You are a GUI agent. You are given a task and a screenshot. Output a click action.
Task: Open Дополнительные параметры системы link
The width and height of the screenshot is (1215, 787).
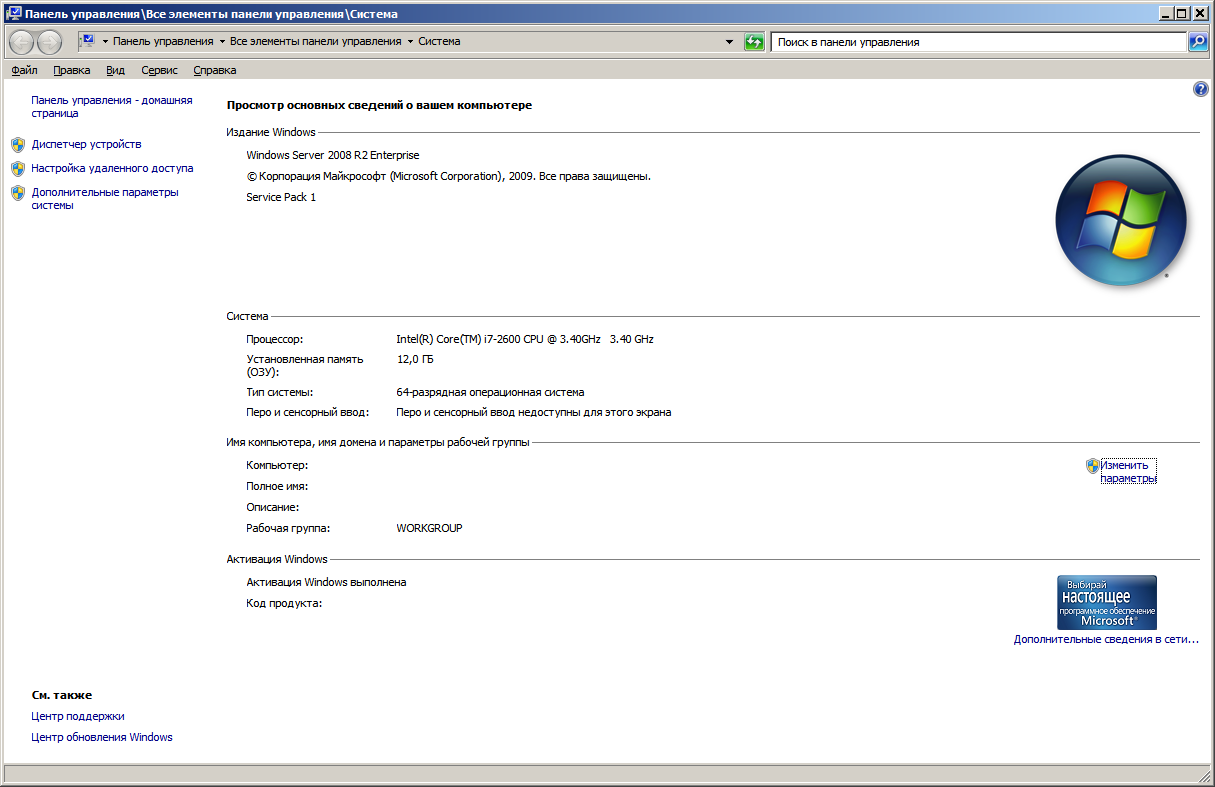pos(105,198)
